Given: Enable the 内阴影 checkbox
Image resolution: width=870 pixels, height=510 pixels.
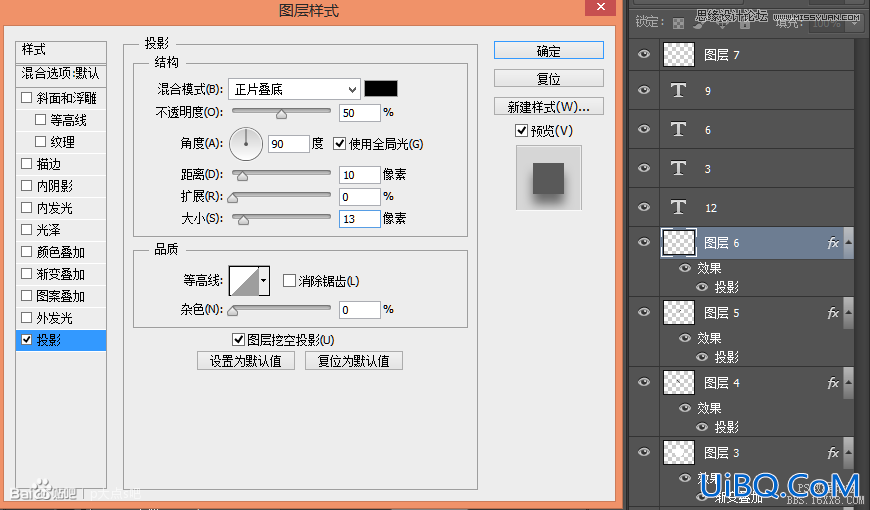Looking at the screenshot, I should click(26, 185).
